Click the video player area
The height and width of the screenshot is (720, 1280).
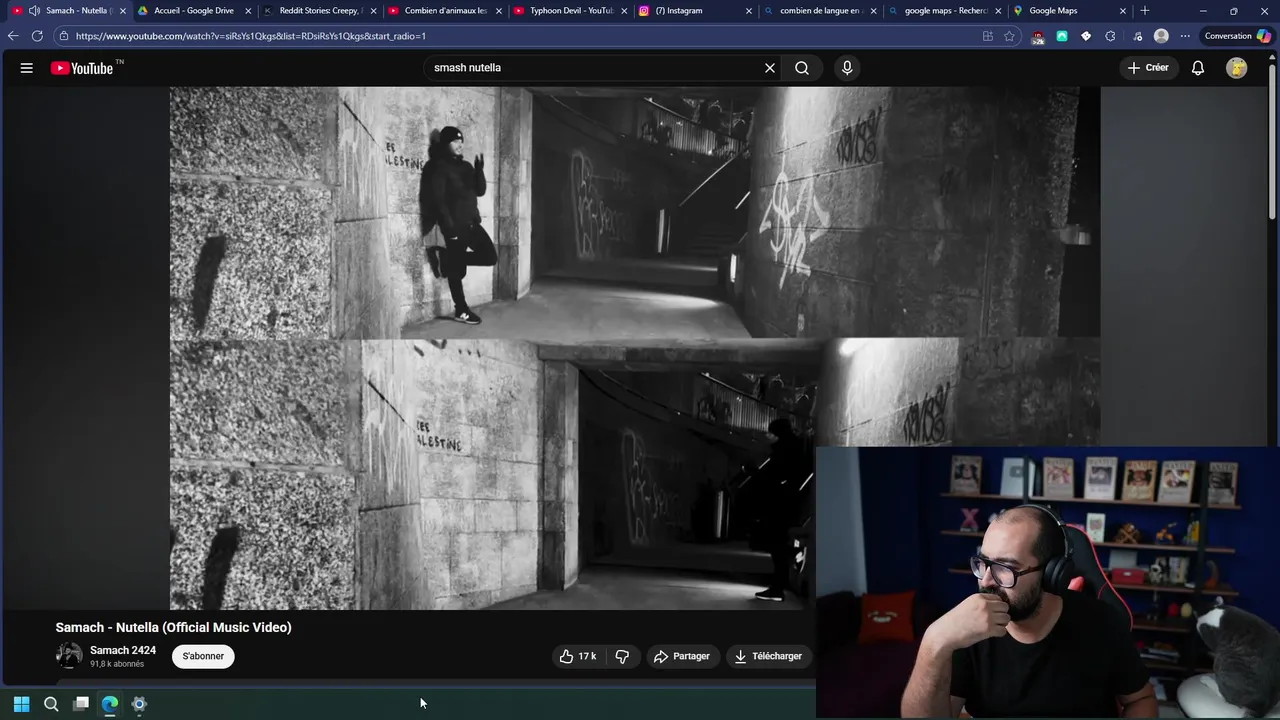point(635,348)
